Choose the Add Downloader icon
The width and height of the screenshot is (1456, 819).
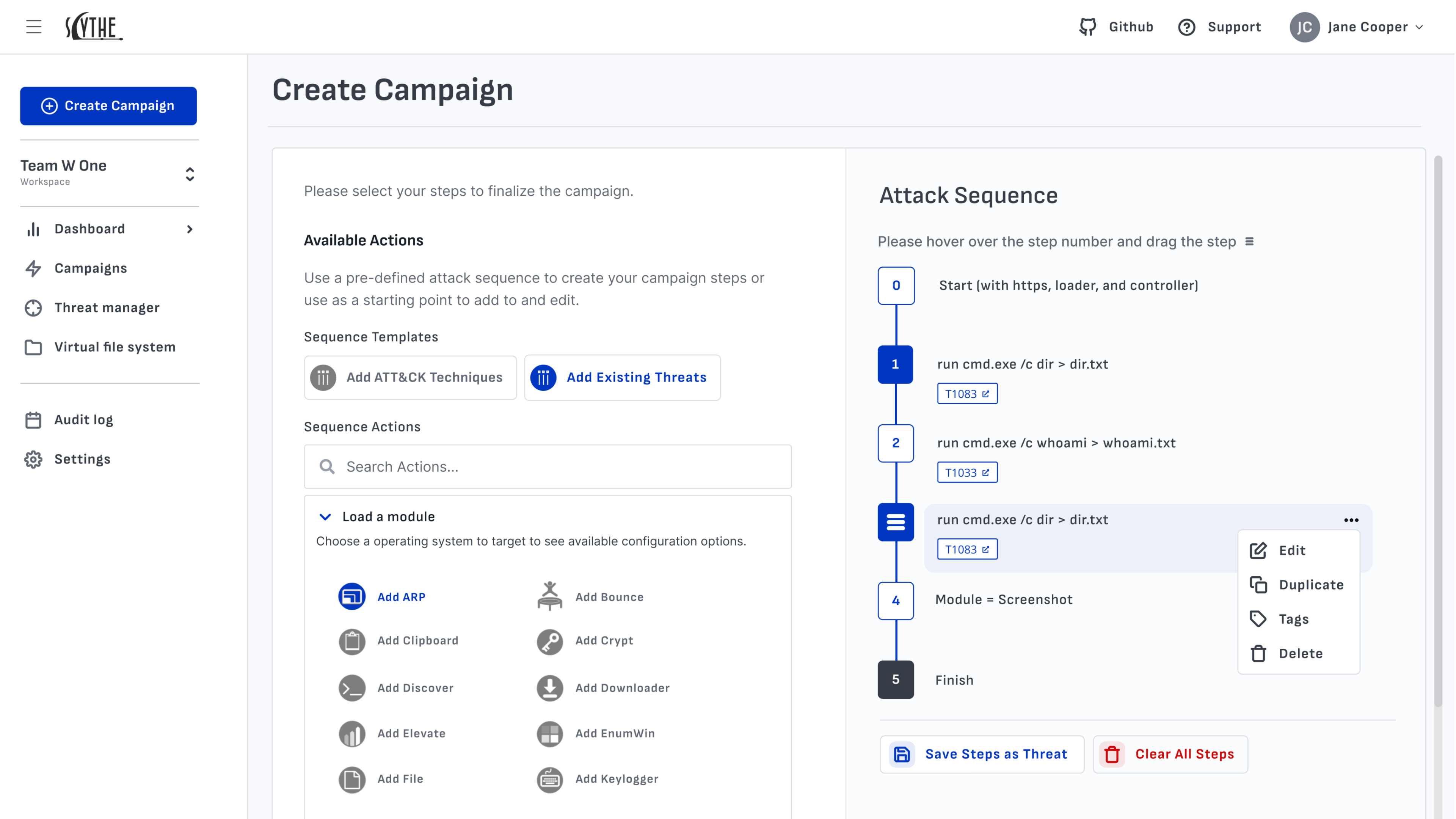point(549,688)
